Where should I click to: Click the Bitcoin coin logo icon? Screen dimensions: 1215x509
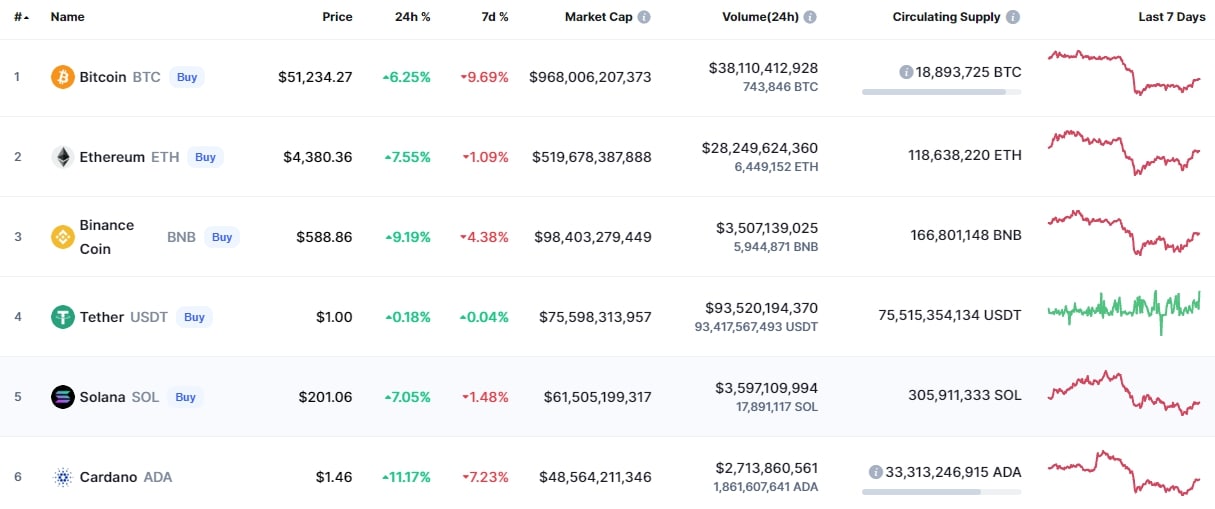click(x=63, y=77)
